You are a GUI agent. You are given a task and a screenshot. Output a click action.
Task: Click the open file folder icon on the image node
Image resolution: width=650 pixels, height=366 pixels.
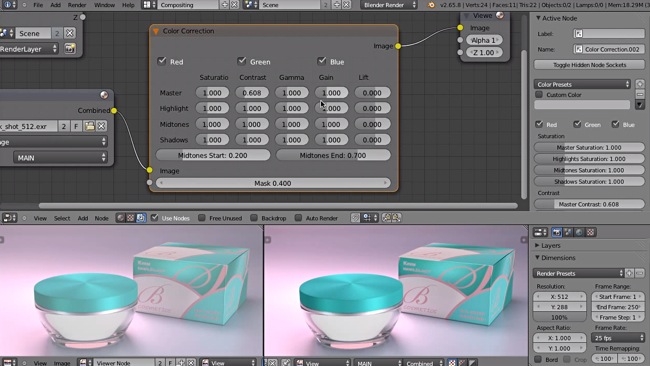[x=90, y=126]
